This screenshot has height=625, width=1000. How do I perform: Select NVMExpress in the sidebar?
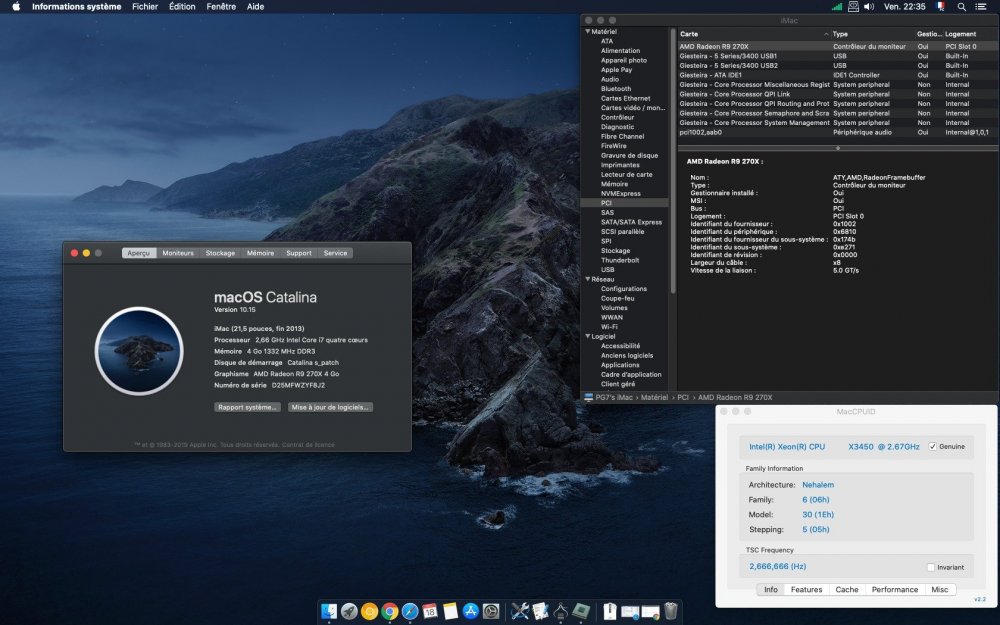(621, 193)
